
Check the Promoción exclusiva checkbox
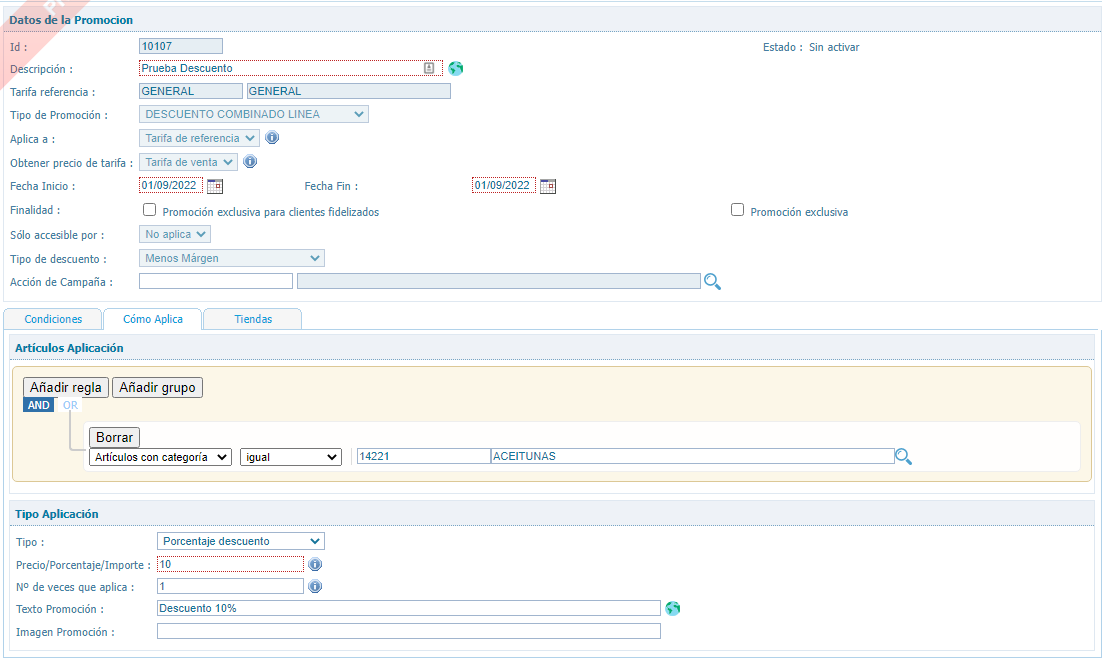[x=738, y=211]
